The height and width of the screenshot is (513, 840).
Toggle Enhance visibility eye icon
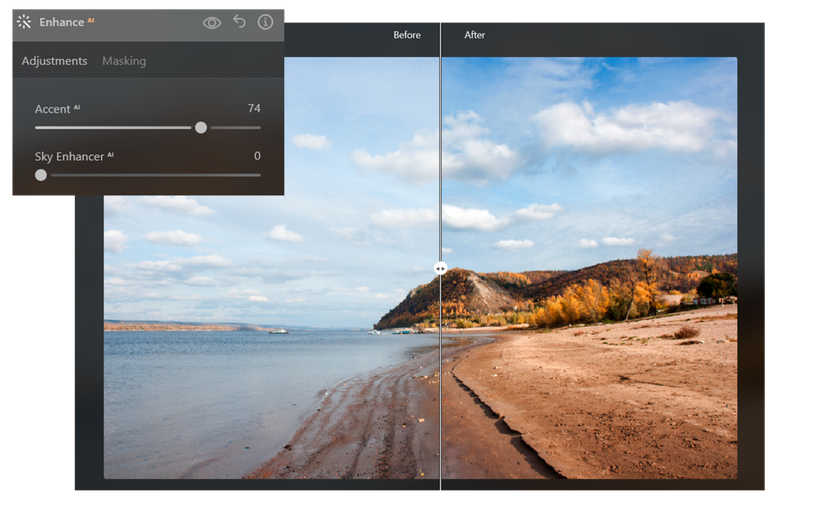pyautogui.click(x=212, y=22)
